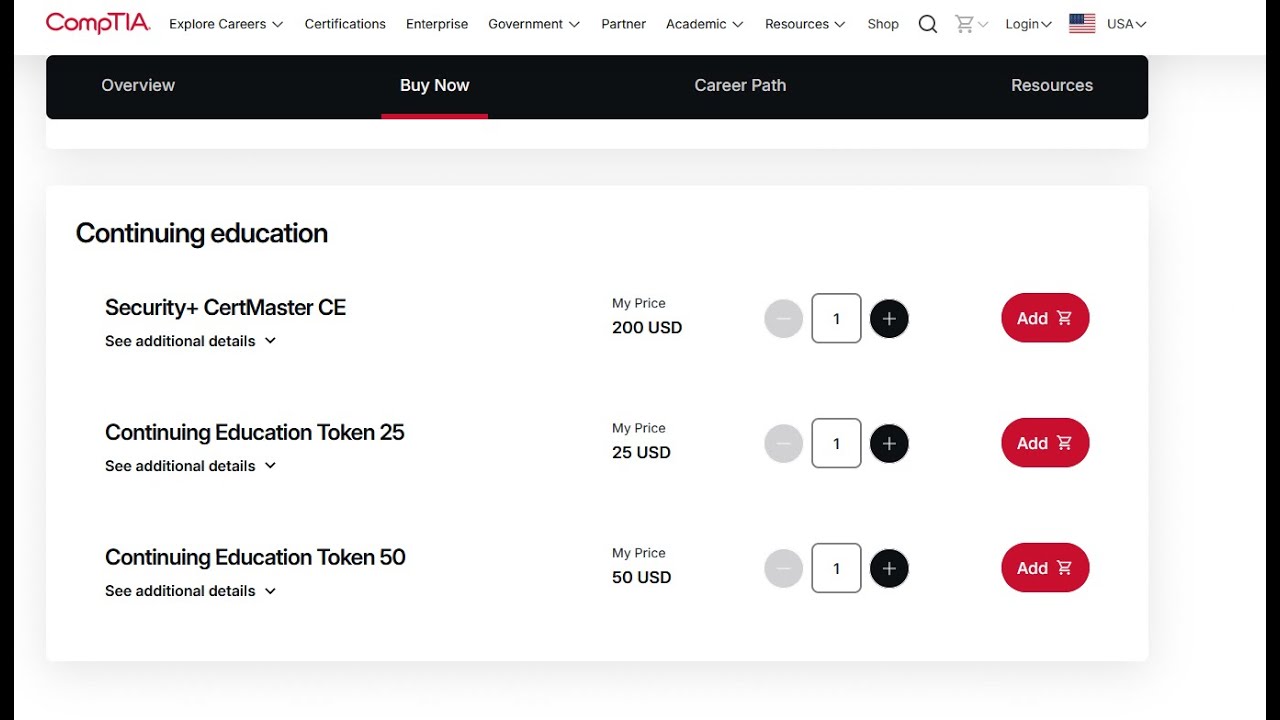This screenshot has width=1280, height=720.
Task: Switch to the Career Path tab
Action: pos(740,85)
